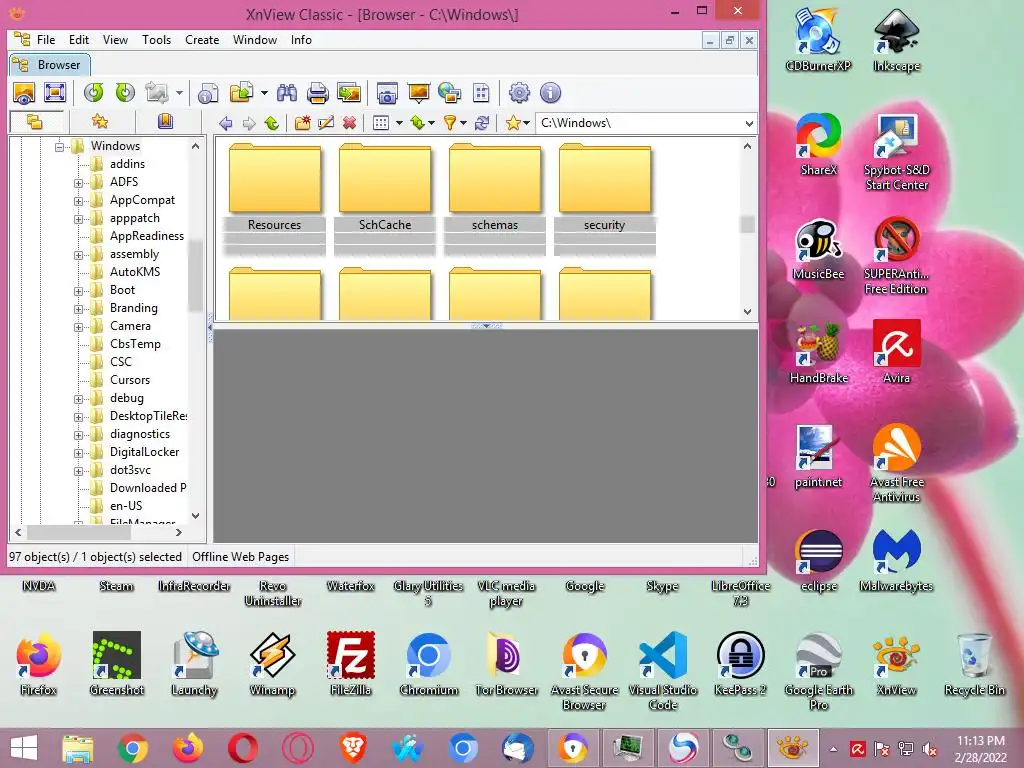The width and height of the screenshot is (1024, 768).
Task: Click the blue About info icon
Action: click(x=551, y=93)
